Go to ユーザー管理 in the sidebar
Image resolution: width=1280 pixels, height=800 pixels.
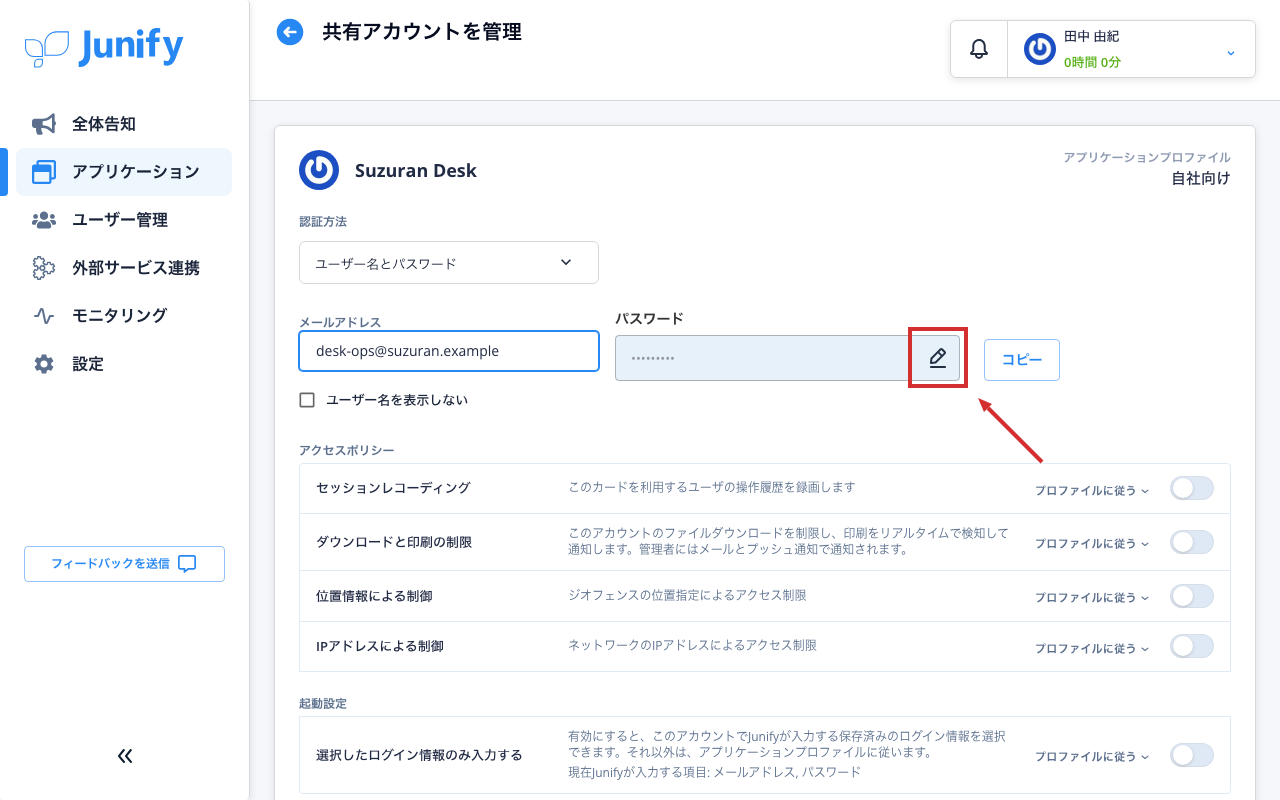(x=124, y=220)
